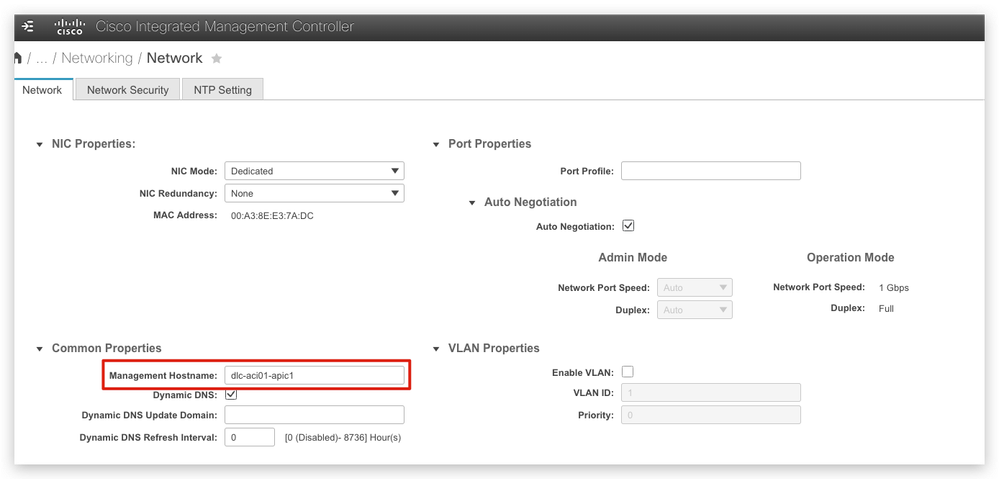Select the '1 Gbps' operation speed value
The height and width of the screenshot is (479, 999).
pos(894,287)
